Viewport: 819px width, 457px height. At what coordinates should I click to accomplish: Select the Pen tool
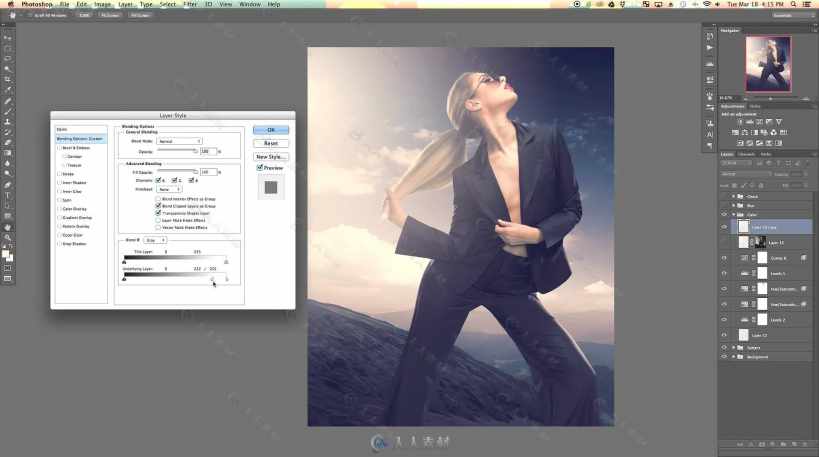tap(7, 185)
